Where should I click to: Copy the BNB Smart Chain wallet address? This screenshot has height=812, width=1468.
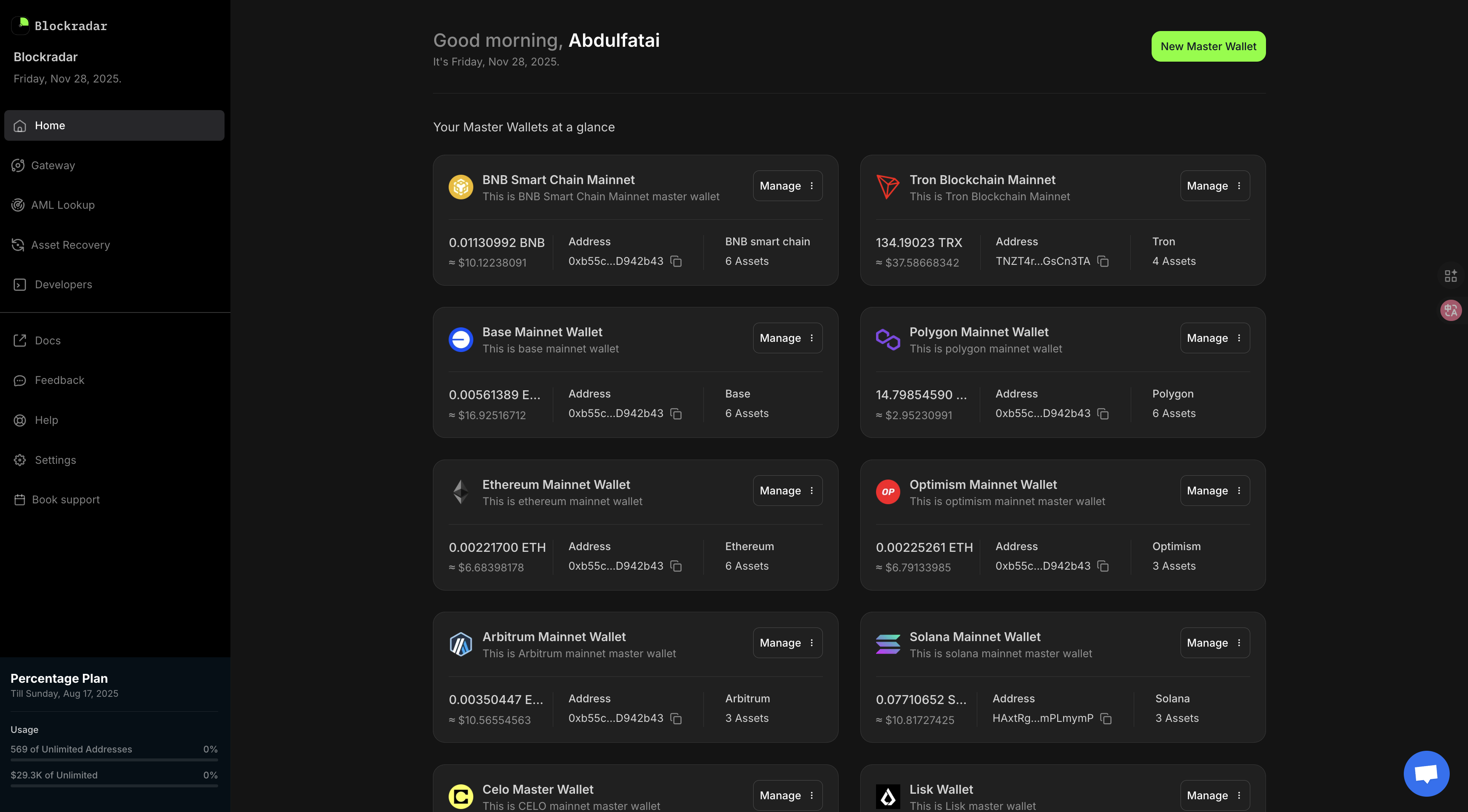676,261
